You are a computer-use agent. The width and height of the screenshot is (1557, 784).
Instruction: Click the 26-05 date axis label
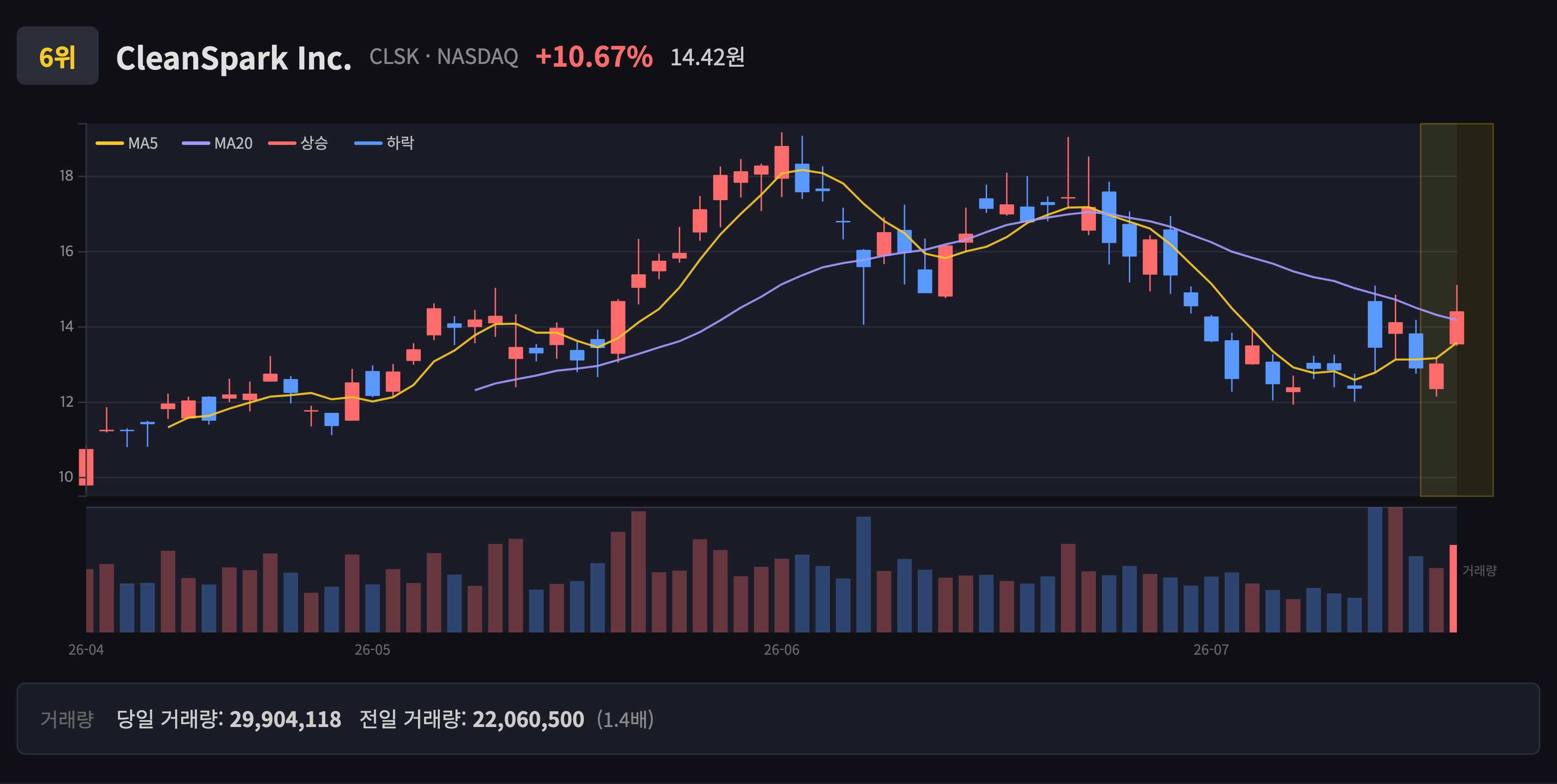pos(372,650)
